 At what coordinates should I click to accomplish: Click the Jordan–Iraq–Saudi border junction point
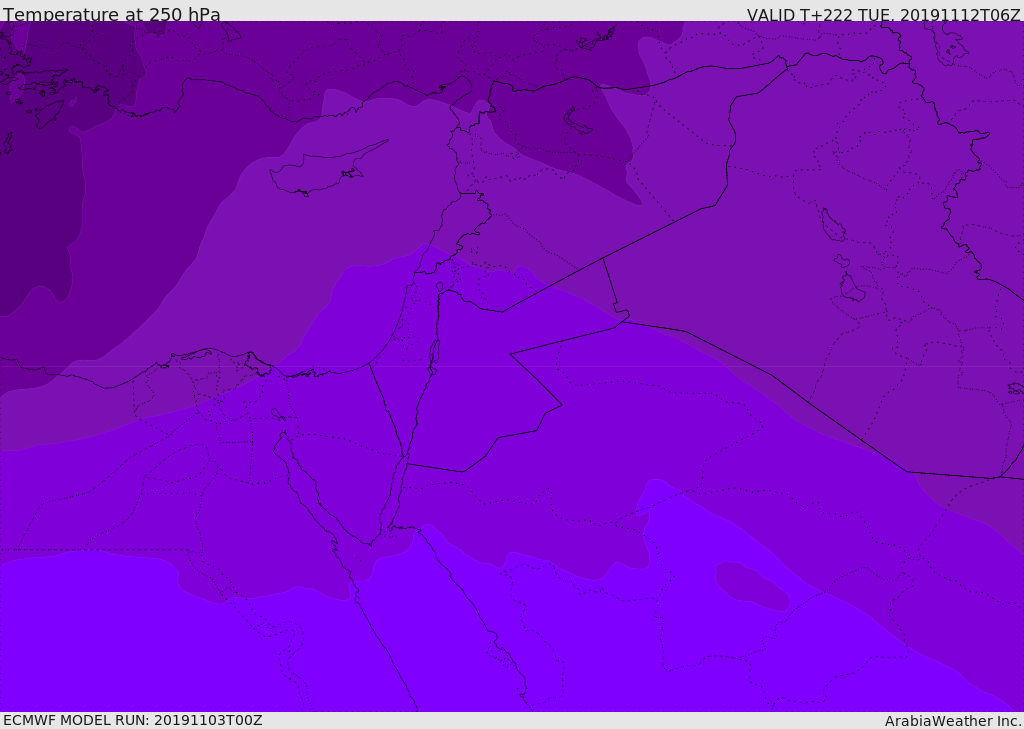(x=620, y=320)
